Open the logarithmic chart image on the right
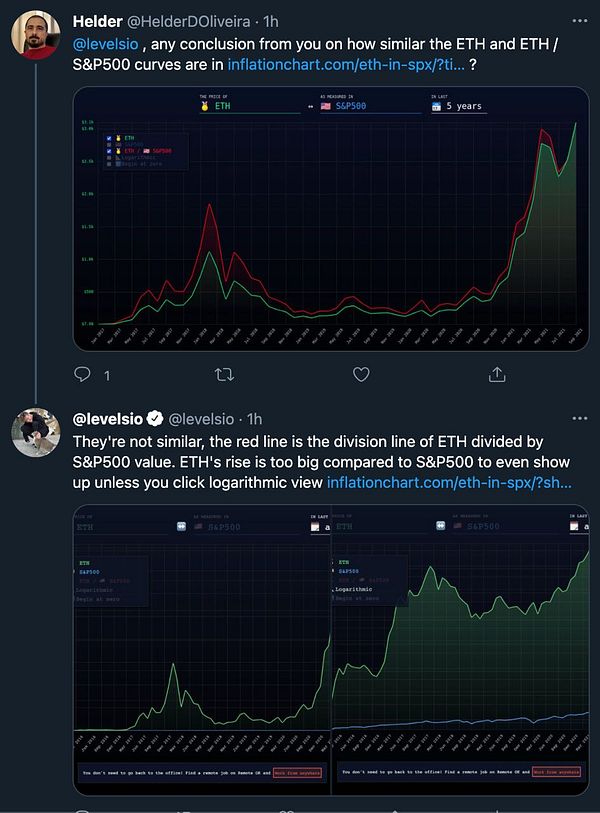 tap(460, 650)
